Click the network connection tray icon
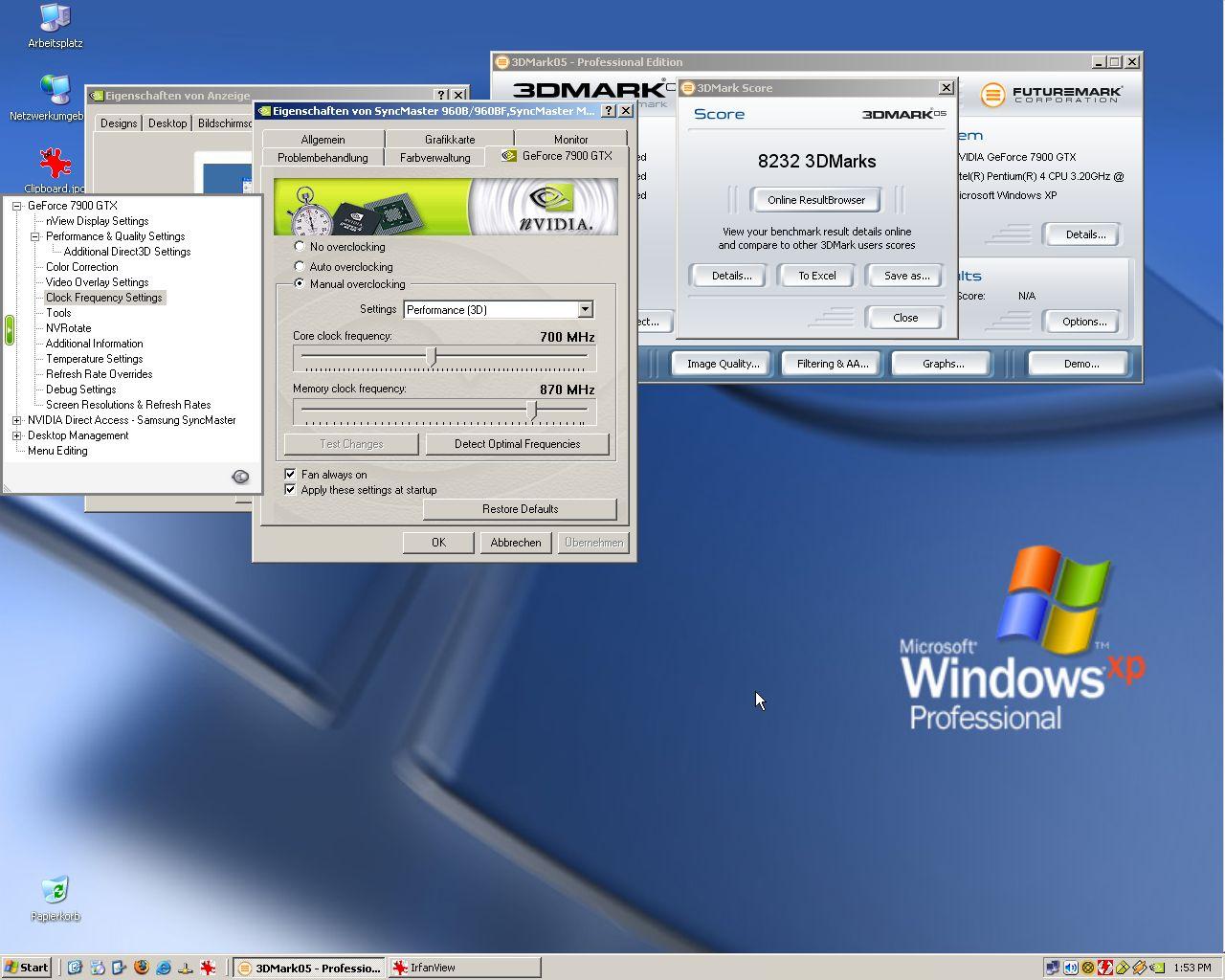 coord(1053,968)
